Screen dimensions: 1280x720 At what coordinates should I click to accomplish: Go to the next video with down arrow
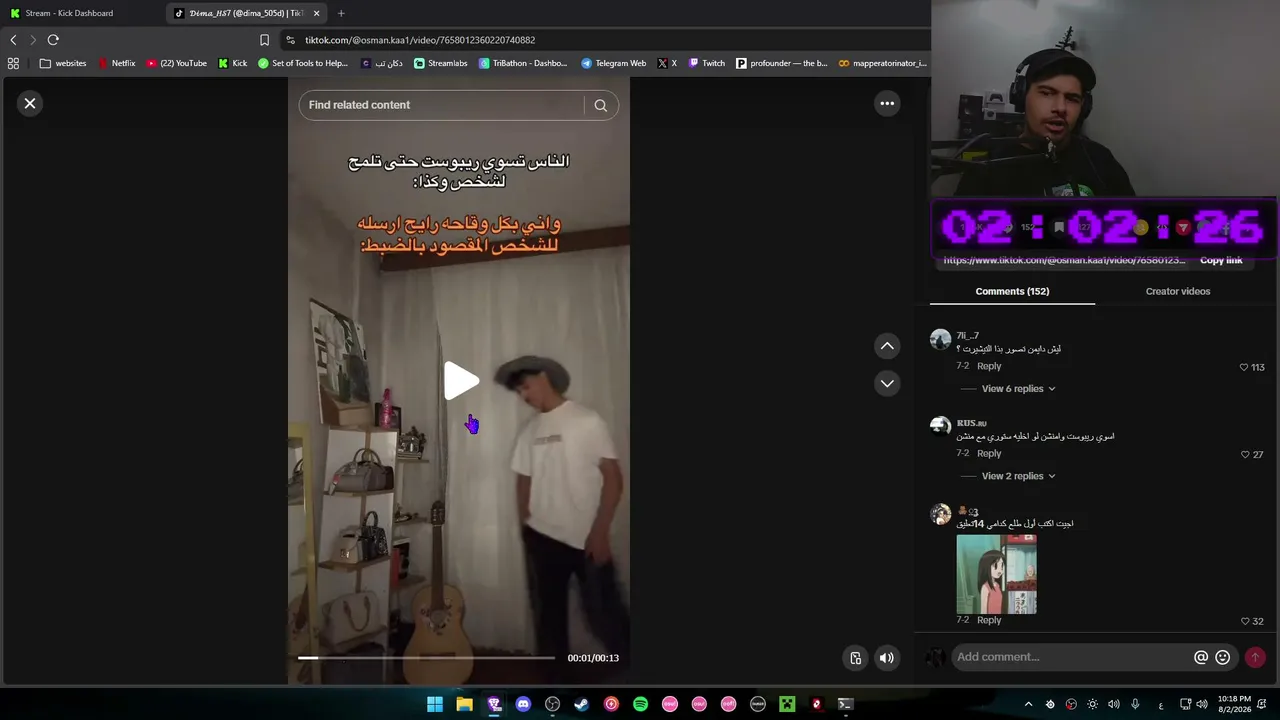tap(887, 383)
